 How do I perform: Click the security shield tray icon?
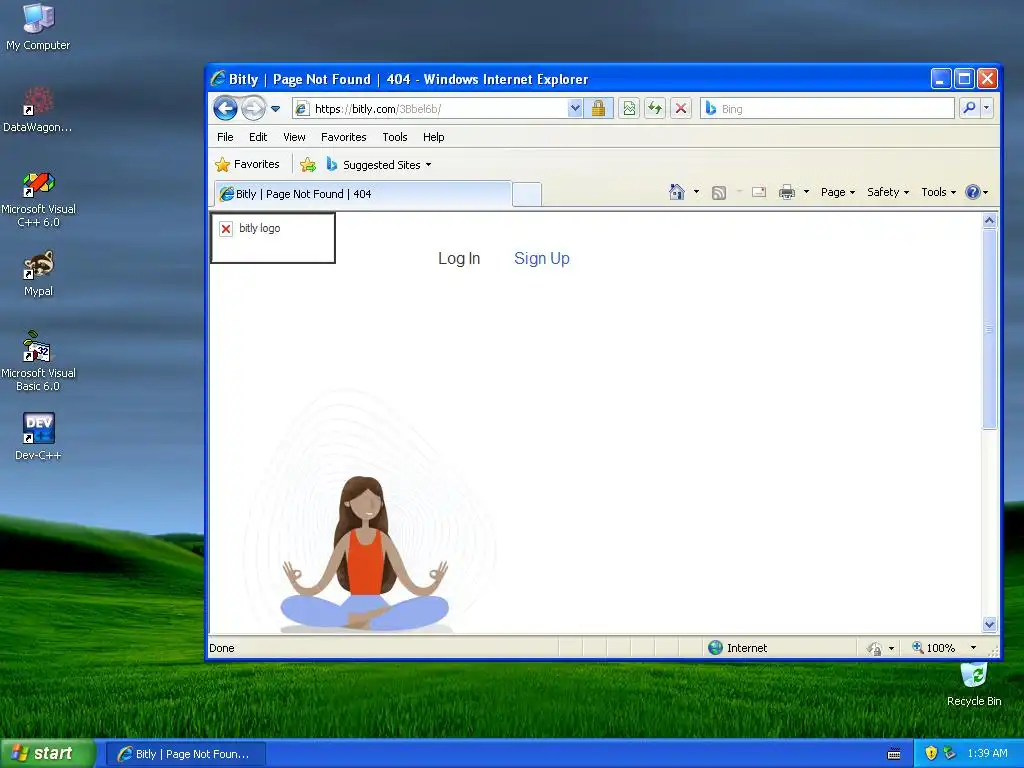click(931, 754)
